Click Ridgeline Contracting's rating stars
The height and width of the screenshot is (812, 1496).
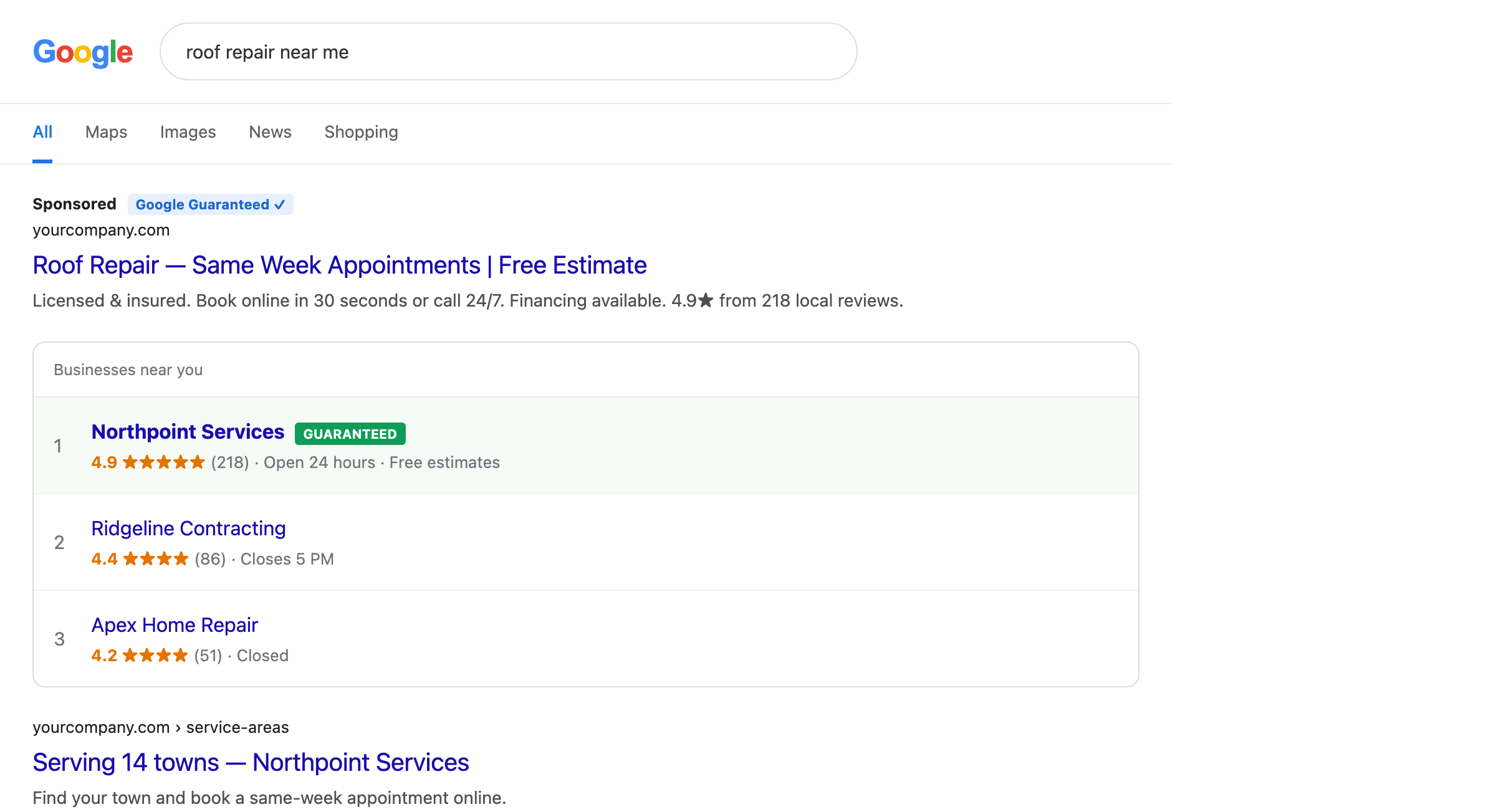coord(156,559)
